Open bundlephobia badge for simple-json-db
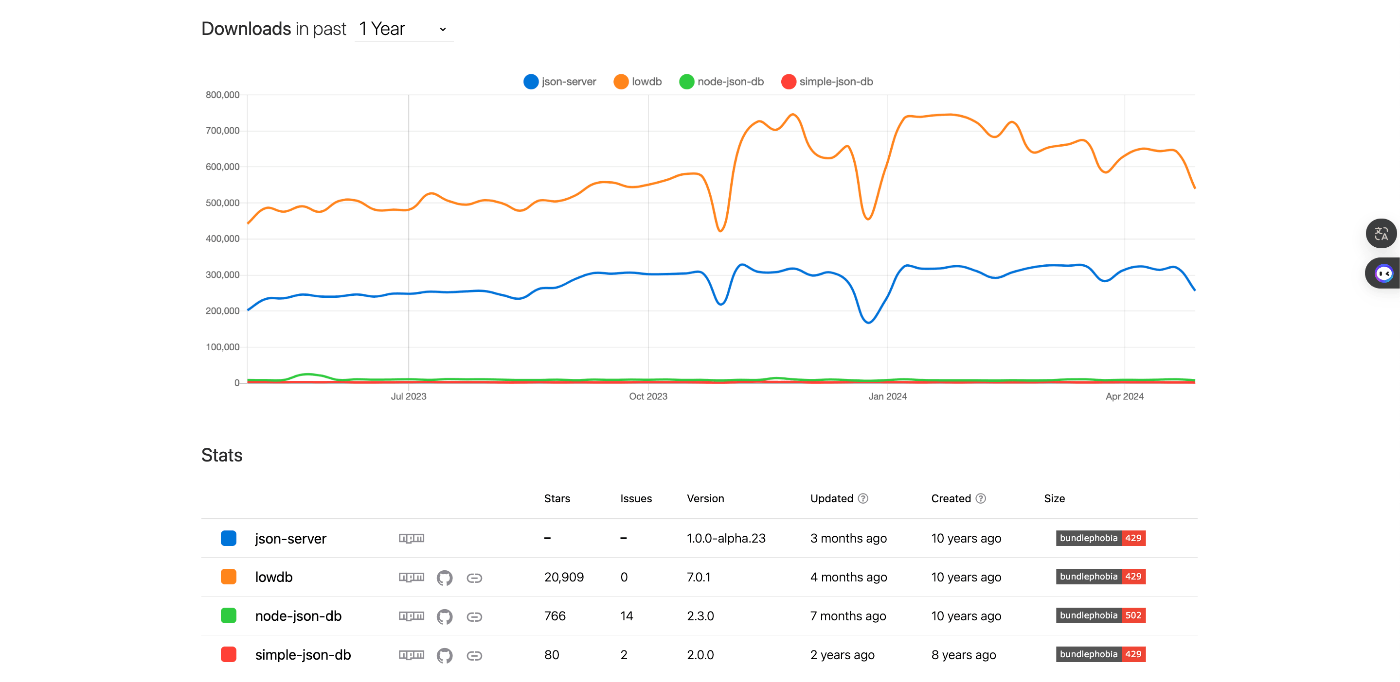This screenshot has width=1400, height=682. pos(1100,655)
